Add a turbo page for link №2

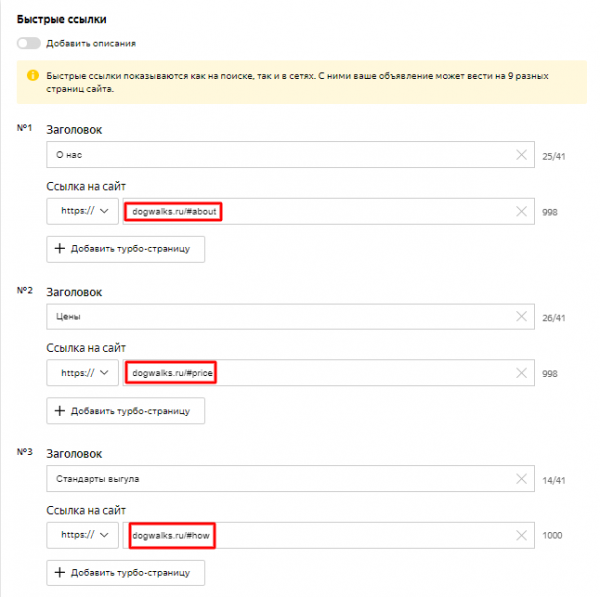pyautogui.click(x=125, y=410)
